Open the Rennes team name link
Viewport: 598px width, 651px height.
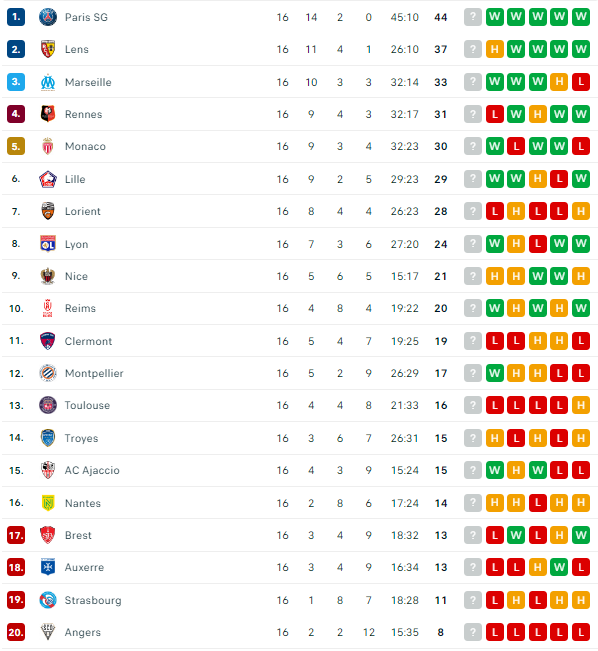click(83, 114)
